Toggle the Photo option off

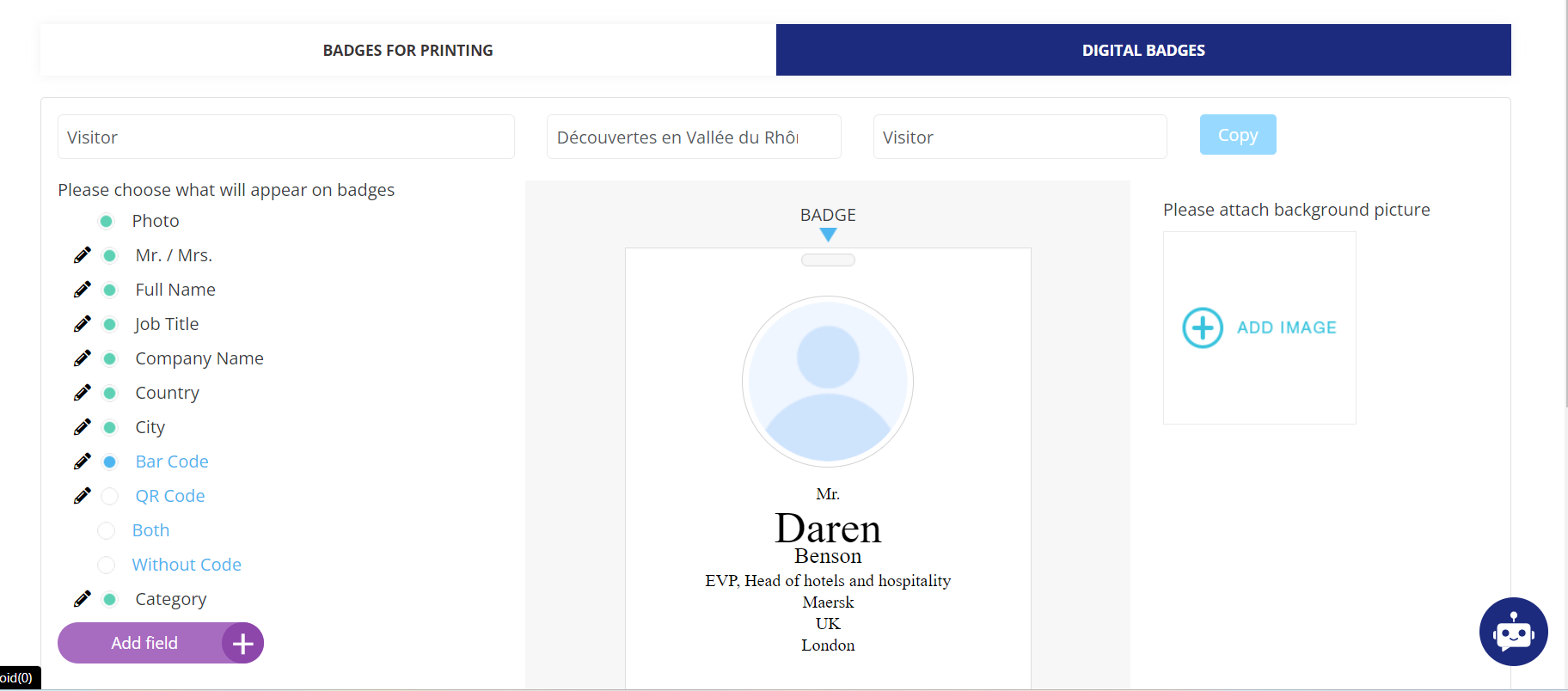[106, 221]
